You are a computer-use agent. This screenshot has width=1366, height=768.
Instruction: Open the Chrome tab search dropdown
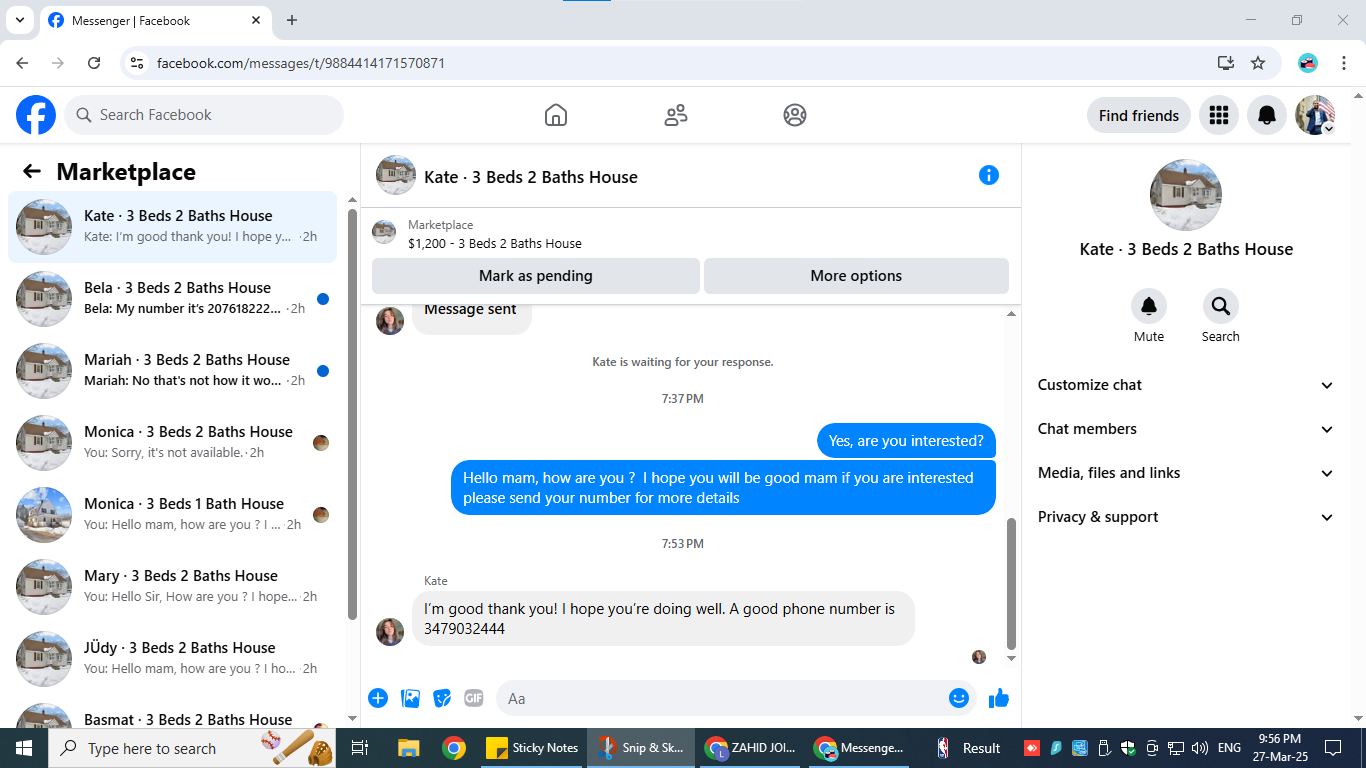[x=19, y=20]
